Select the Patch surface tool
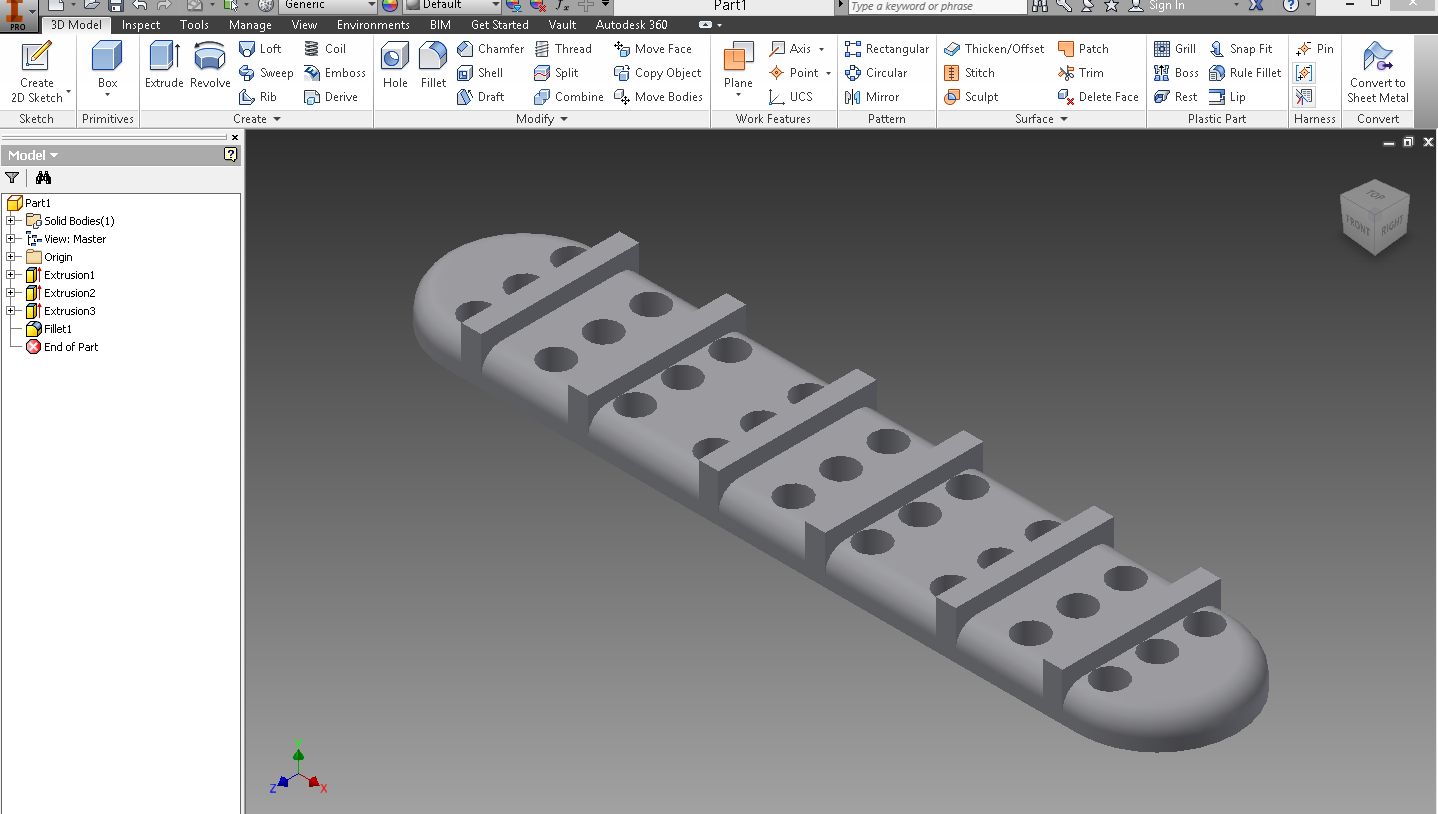1438x814 pixels. coord(1083,49)
